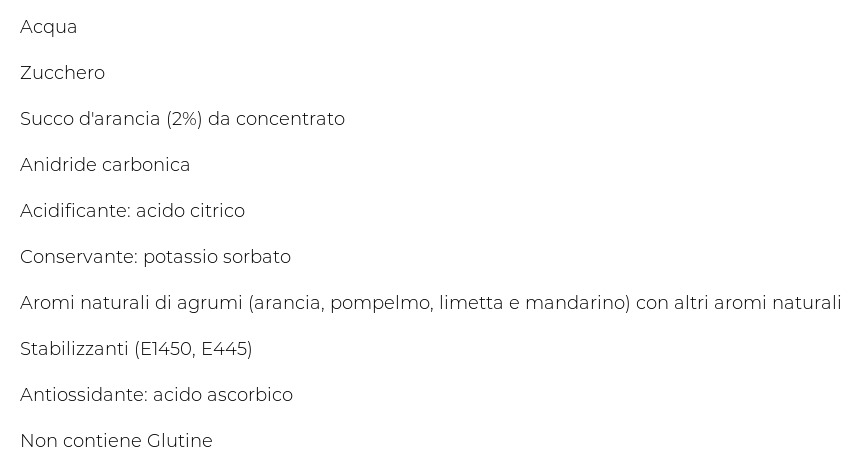
Task: Click the Non contiene Glutine line
Action: coord(116,441)
